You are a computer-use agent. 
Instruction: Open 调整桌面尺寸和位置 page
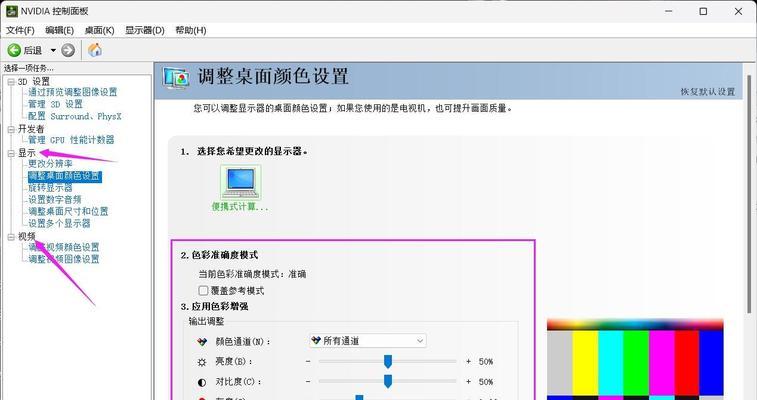[68, 211]
